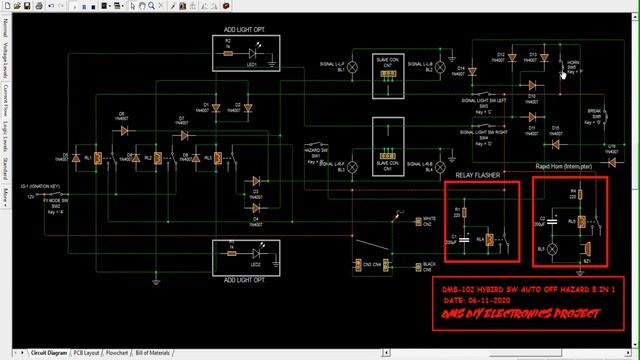The width and height of the screenshot is (640, 360).
Task: Select LED1 in the top ADD LIGHT OPT box
Action: [x=253, y=53]
